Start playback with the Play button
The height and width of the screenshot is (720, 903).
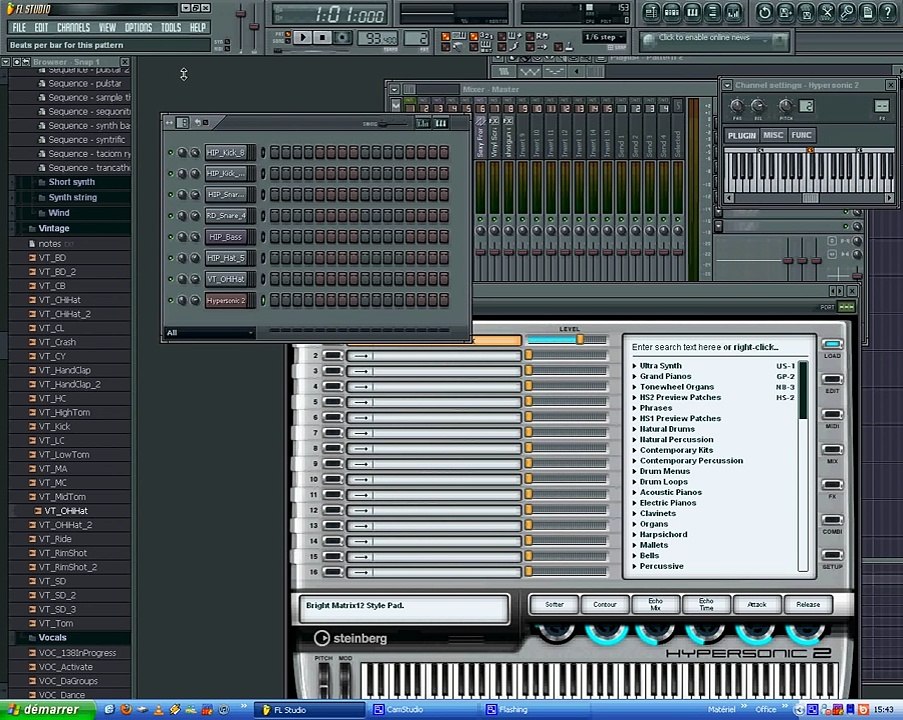303,37
